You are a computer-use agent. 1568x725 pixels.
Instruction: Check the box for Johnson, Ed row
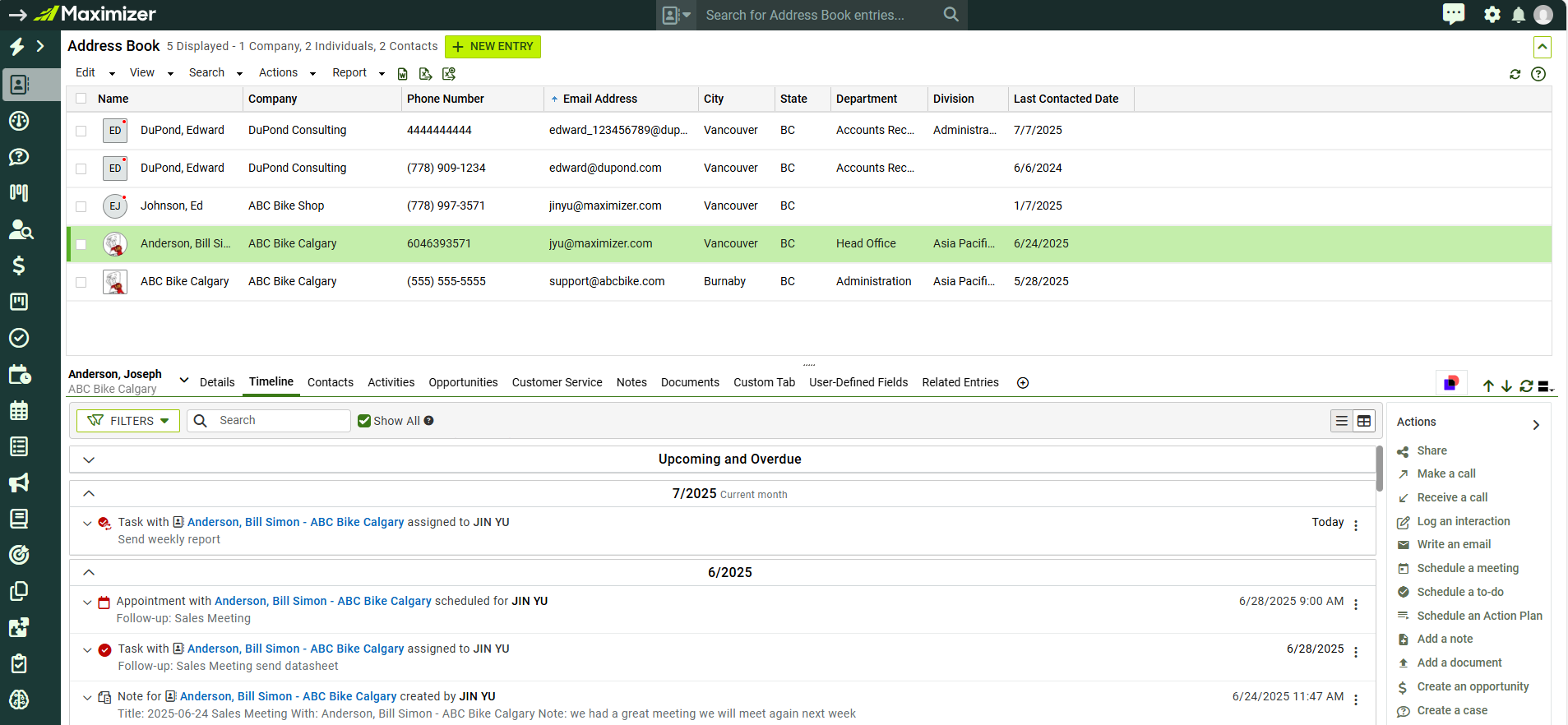click(x=81, y=206)
